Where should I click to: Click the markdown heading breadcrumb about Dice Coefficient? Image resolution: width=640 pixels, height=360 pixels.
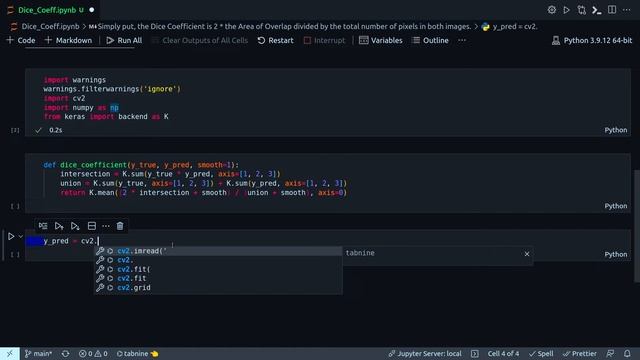280,27
